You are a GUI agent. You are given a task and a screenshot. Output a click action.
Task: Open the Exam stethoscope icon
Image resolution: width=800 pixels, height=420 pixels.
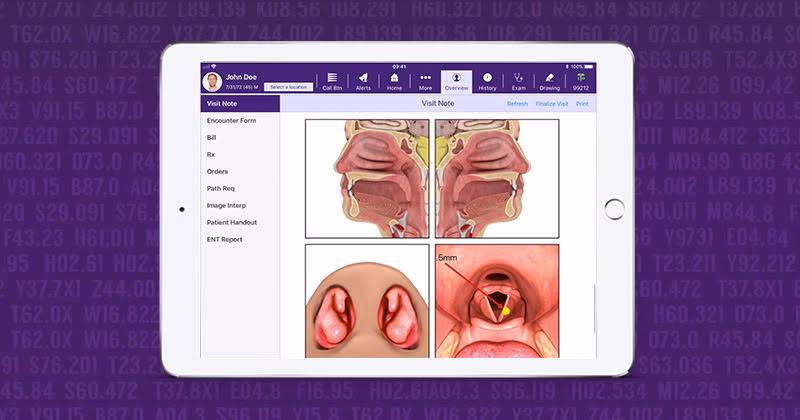pyautogui.click(x=518, y=81)
